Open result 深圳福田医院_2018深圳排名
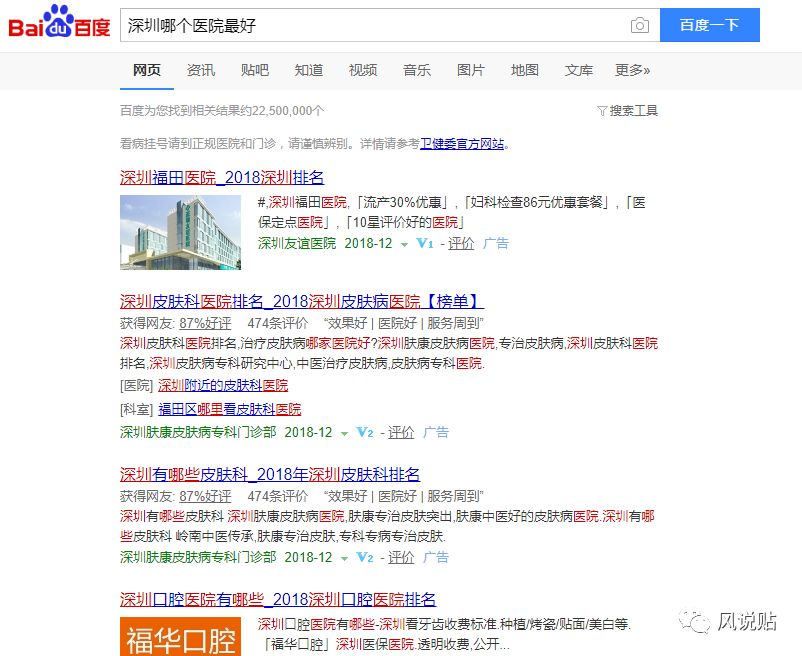The width and height of the screenshot is (802, 656). pyautogui.click(x=222, y=177)
